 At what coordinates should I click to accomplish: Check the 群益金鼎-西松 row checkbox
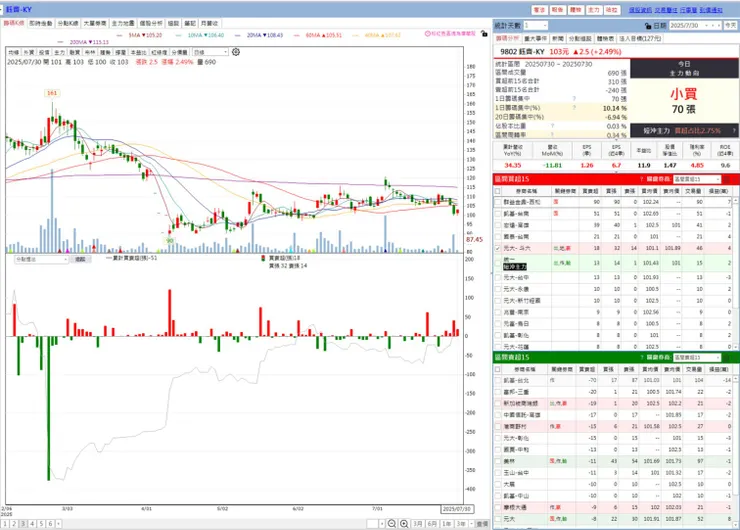[x=498, y=202]
